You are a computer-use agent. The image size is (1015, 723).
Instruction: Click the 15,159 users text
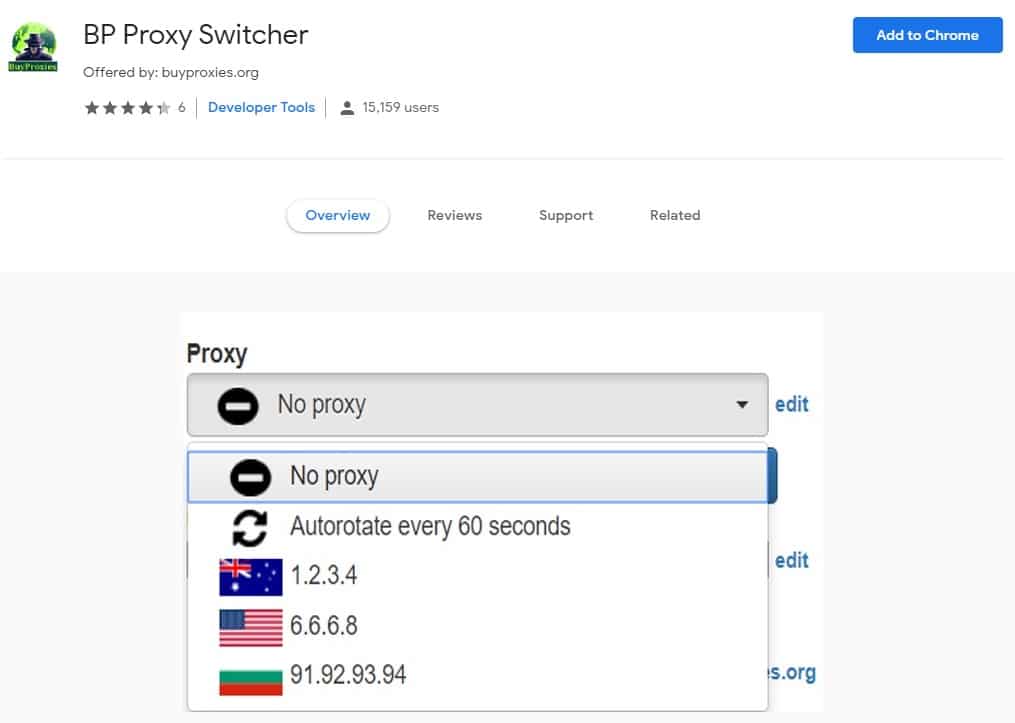click(x=401, y=107)
